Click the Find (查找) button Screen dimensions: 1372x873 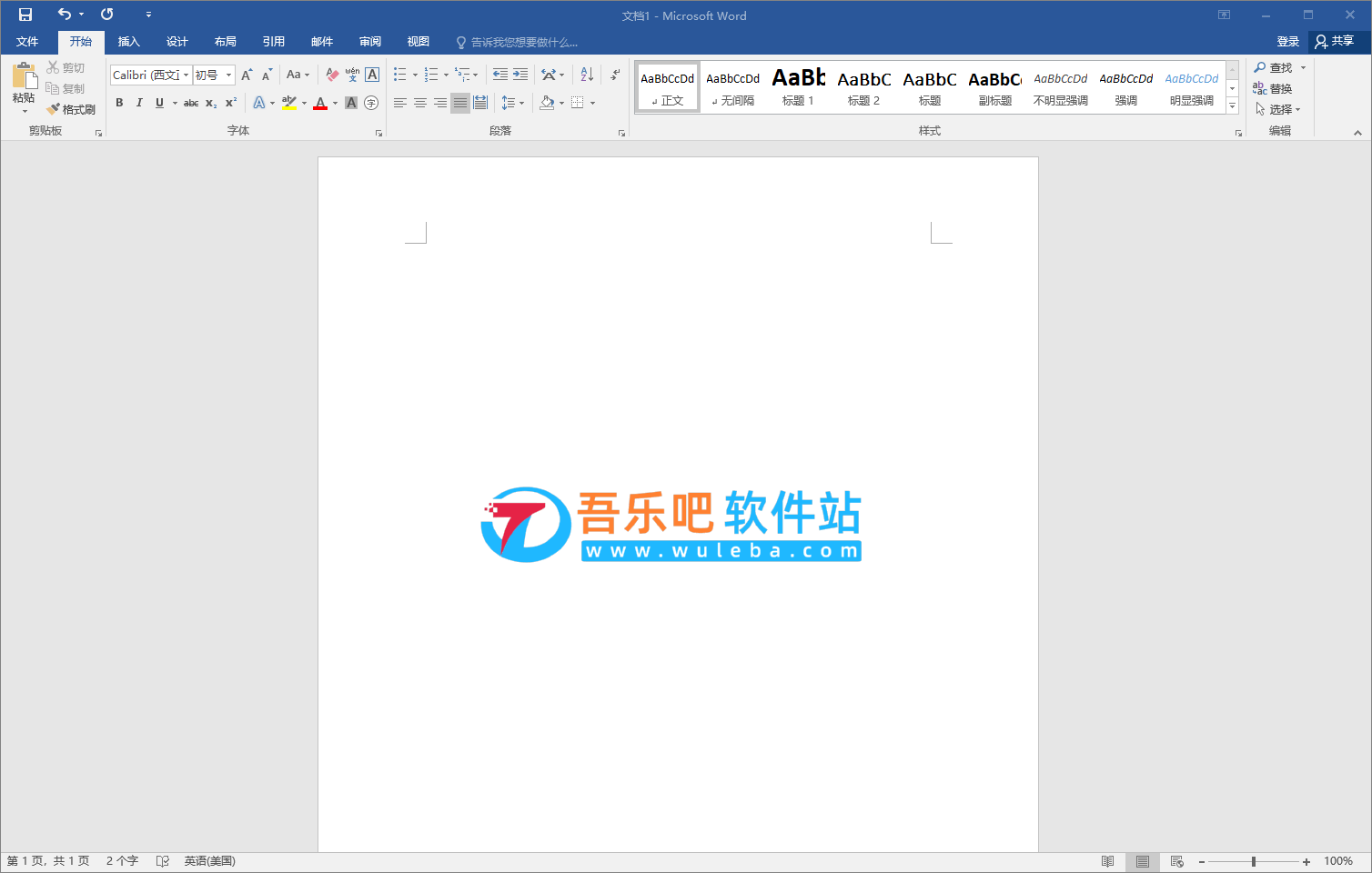1274,67
